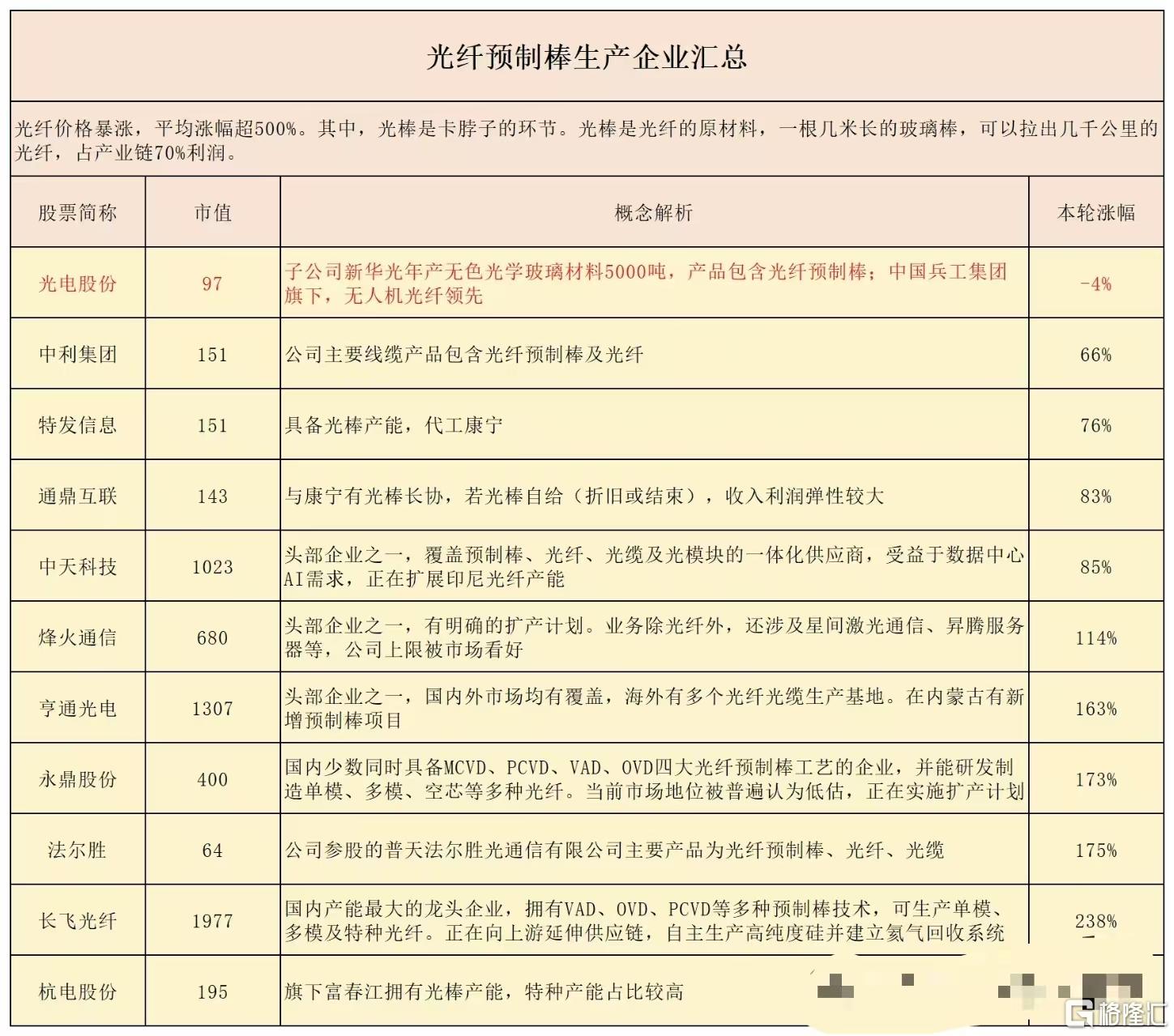Click the 中天科技 description mentioning 印尼光纤产能

654,567
